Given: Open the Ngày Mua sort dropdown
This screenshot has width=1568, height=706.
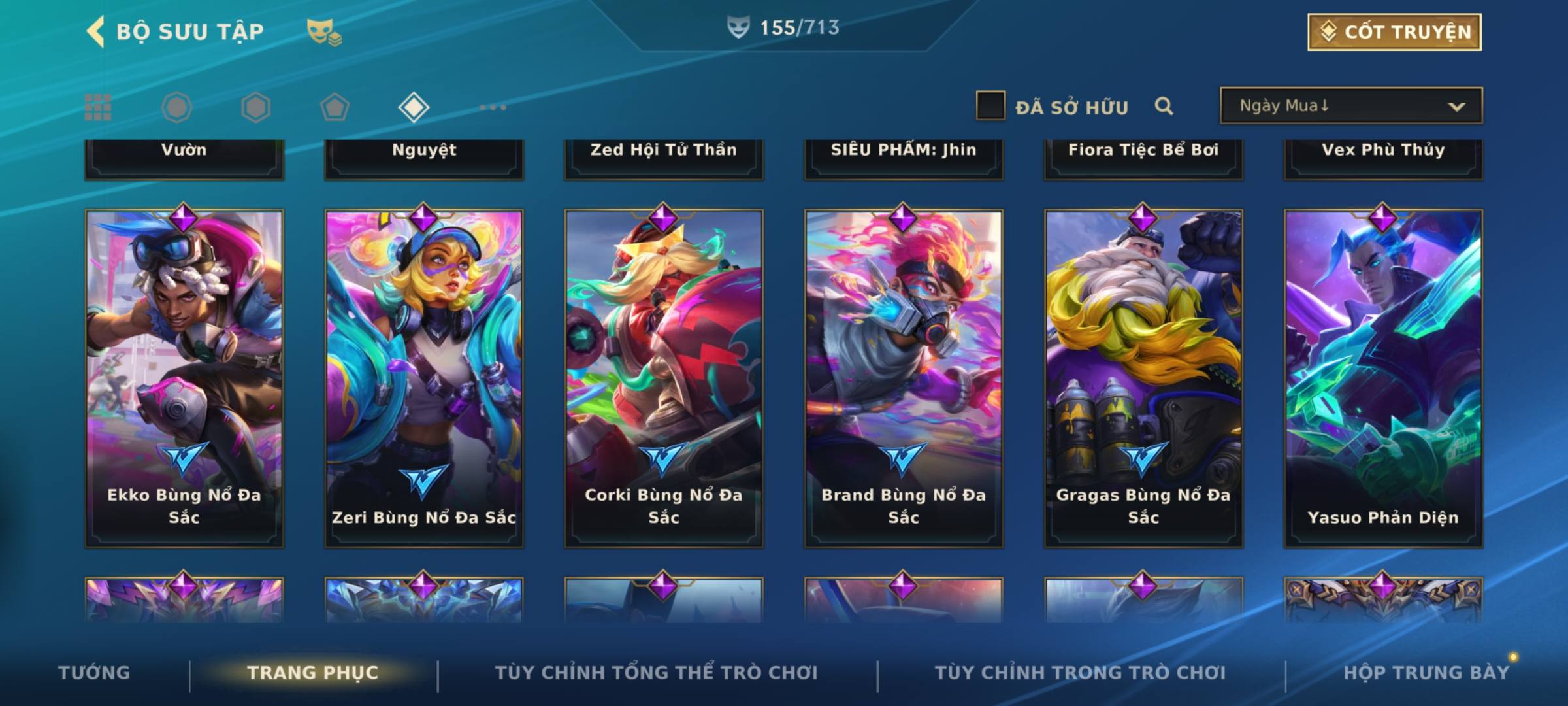Looking at the screenshot, I should 1351,105.
